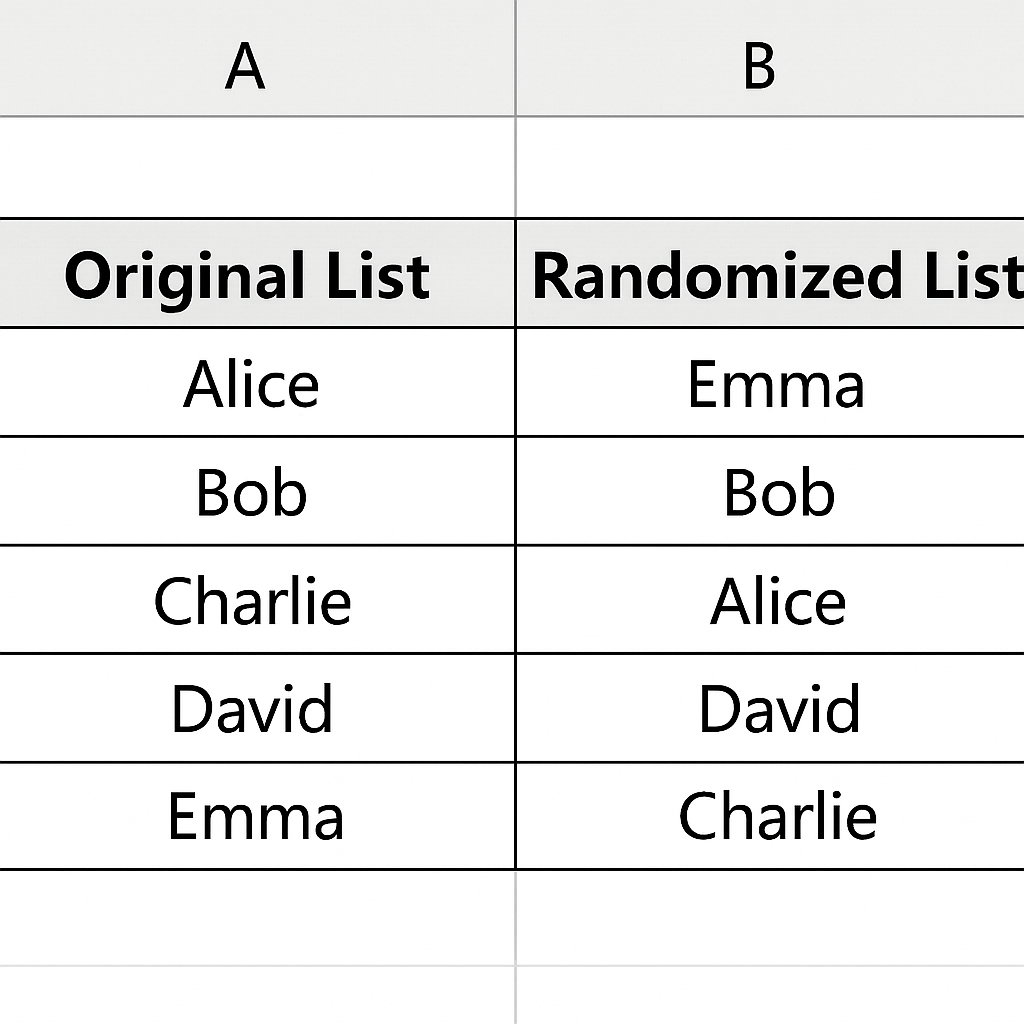Click David in the Randomized List column
This screenshot has height=1024, width=1024.
(779, 709)
